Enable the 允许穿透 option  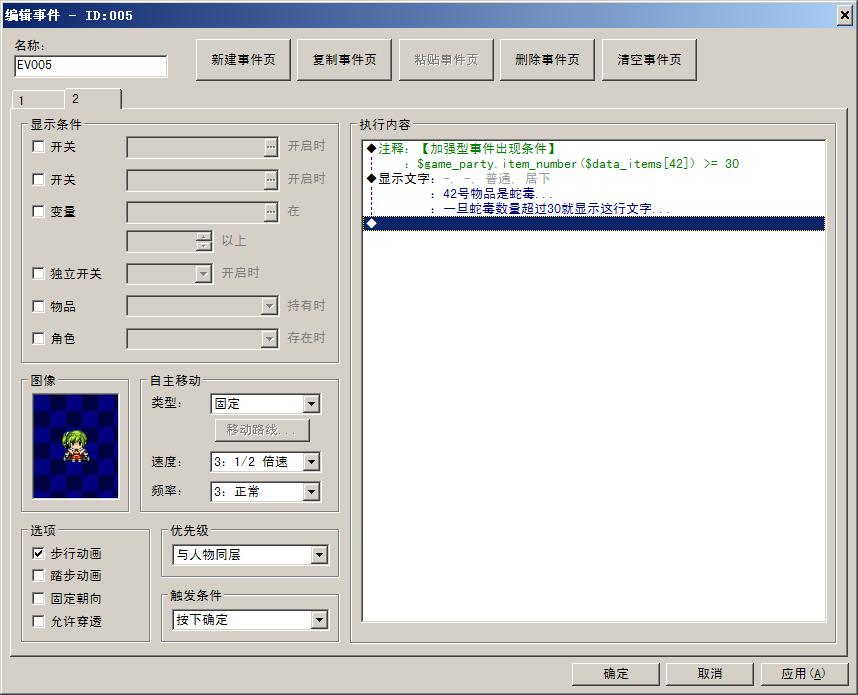[x=38, y=621]
